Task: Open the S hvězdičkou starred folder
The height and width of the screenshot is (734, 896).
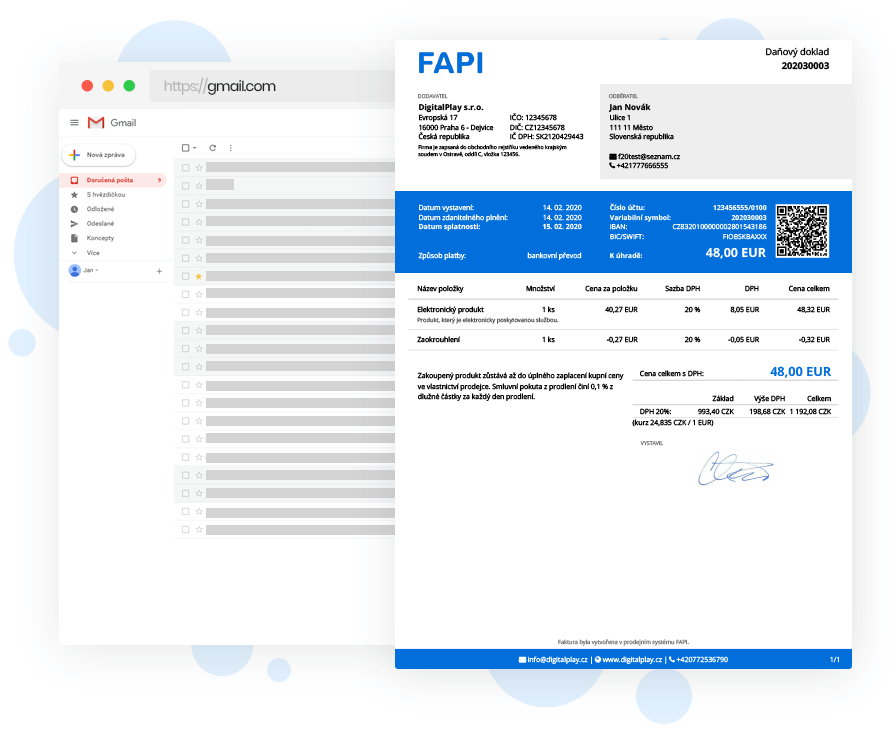Action: coord(106,195)
